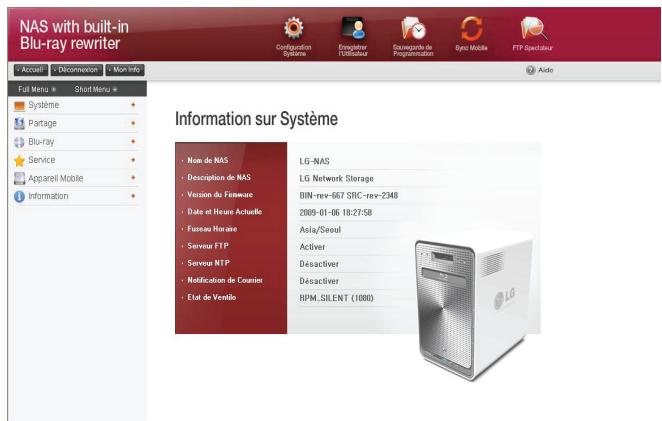Expand the Système menu arrow
Viewport: 662px width, 421px height.
click(x=133, y=105)
